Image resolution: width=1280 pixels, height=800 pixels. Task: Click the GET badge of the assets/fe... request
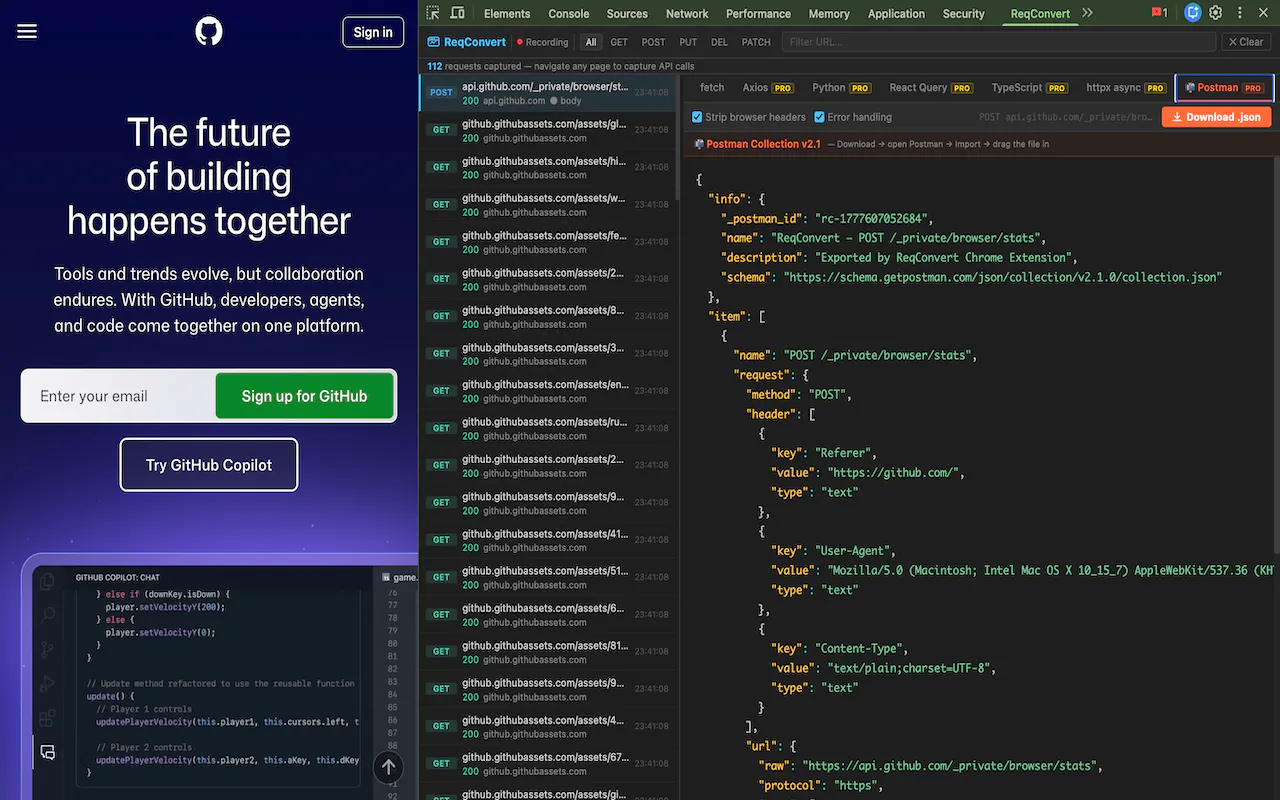(441, 242)
